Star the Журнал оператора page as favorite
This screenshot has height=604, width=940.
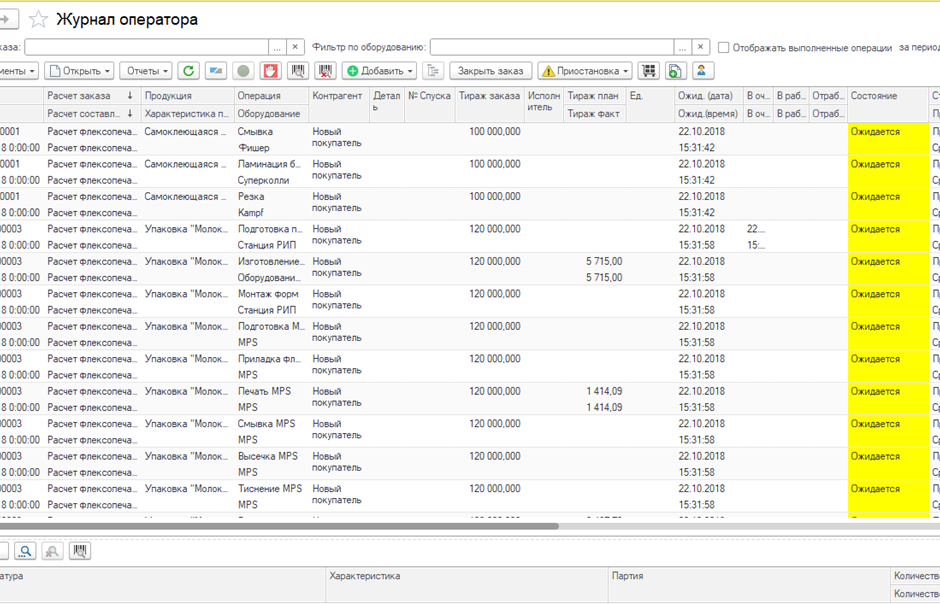(38, 19)
